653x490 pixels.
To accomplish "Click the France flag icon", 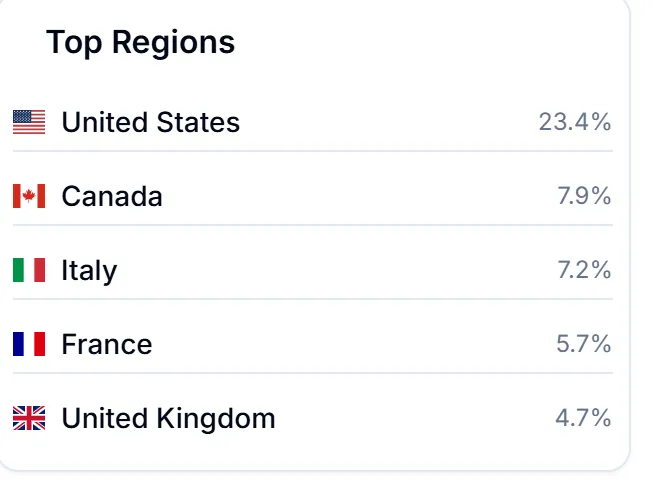I will point(29,344).
